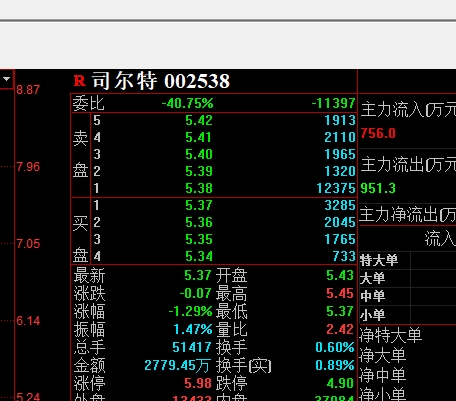456x401 pixels.
Task: Click the 涨跌 value -0.07
Action: [196, 293]
